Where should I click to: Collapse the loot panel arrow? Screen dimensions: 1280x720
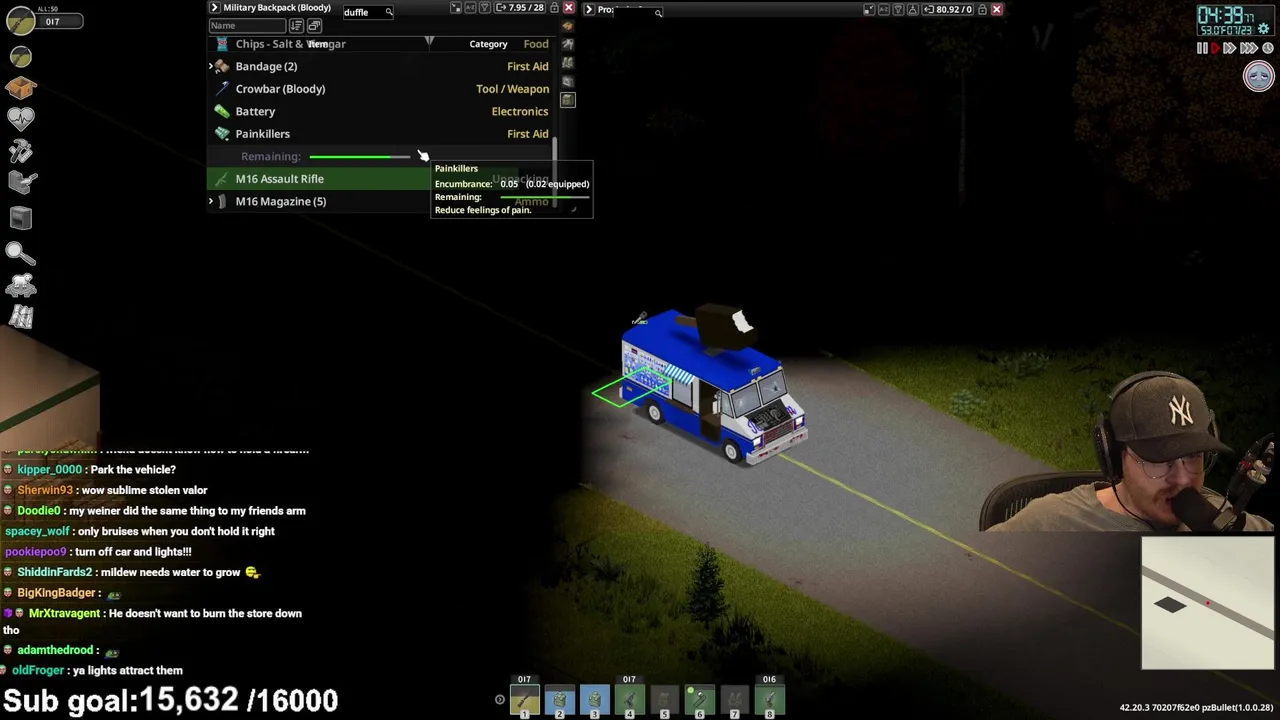[x=589, y=9]
